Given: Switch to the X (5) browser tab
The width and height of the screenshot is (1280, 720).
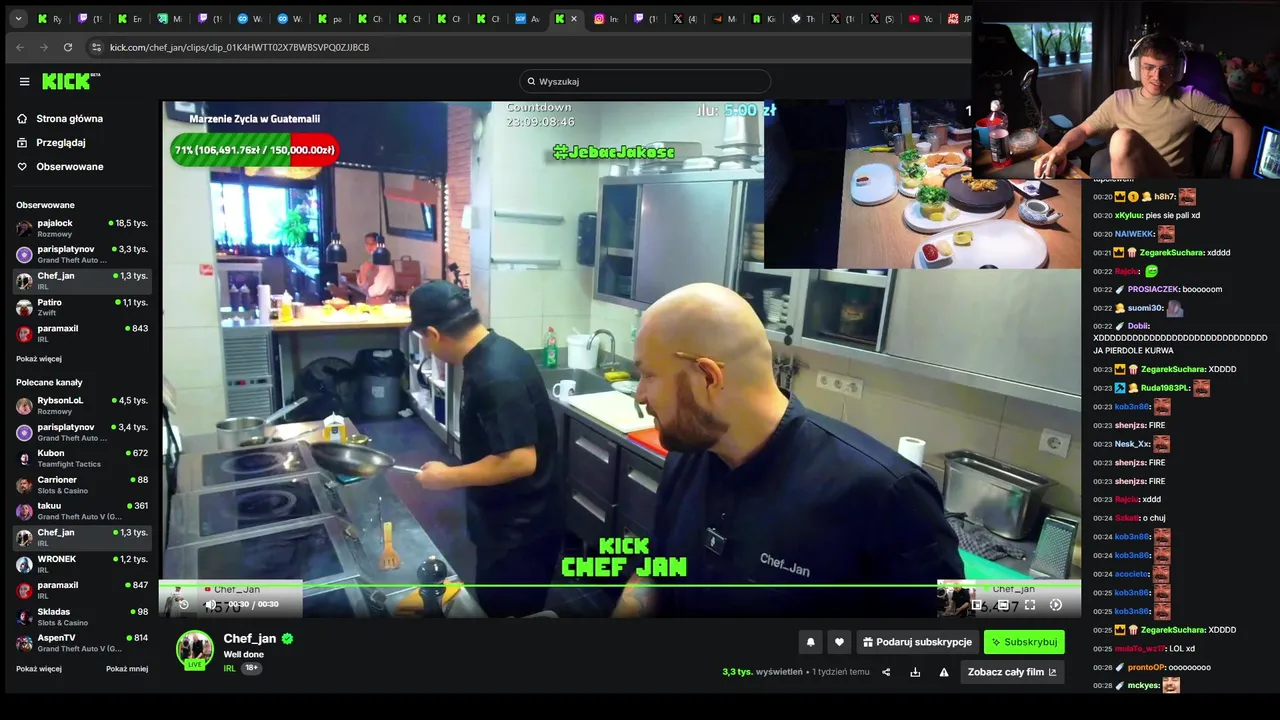Looking at the screenshot, I should point(882,19).
